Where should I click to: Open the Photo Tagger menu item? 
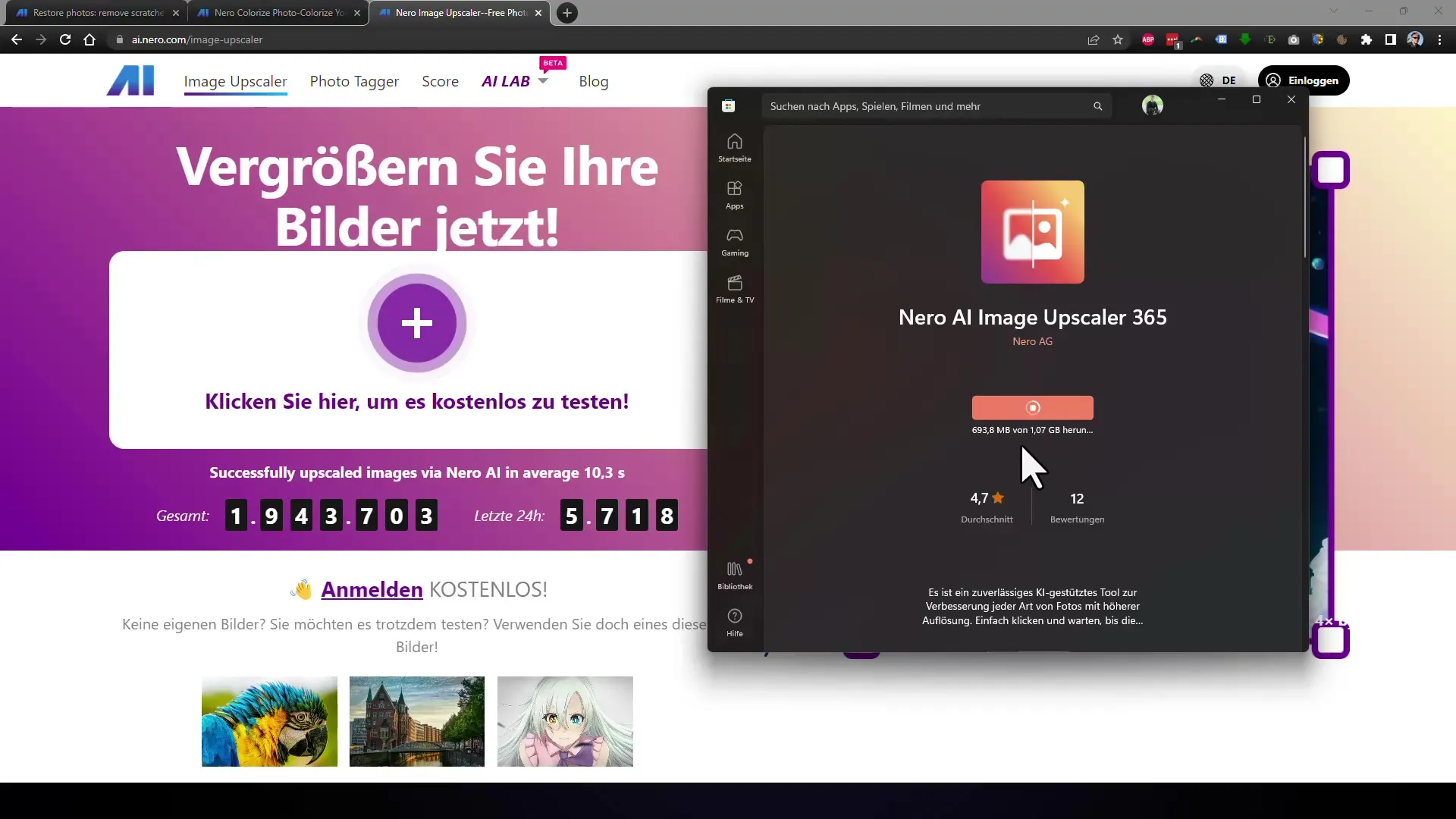point(354,81)
